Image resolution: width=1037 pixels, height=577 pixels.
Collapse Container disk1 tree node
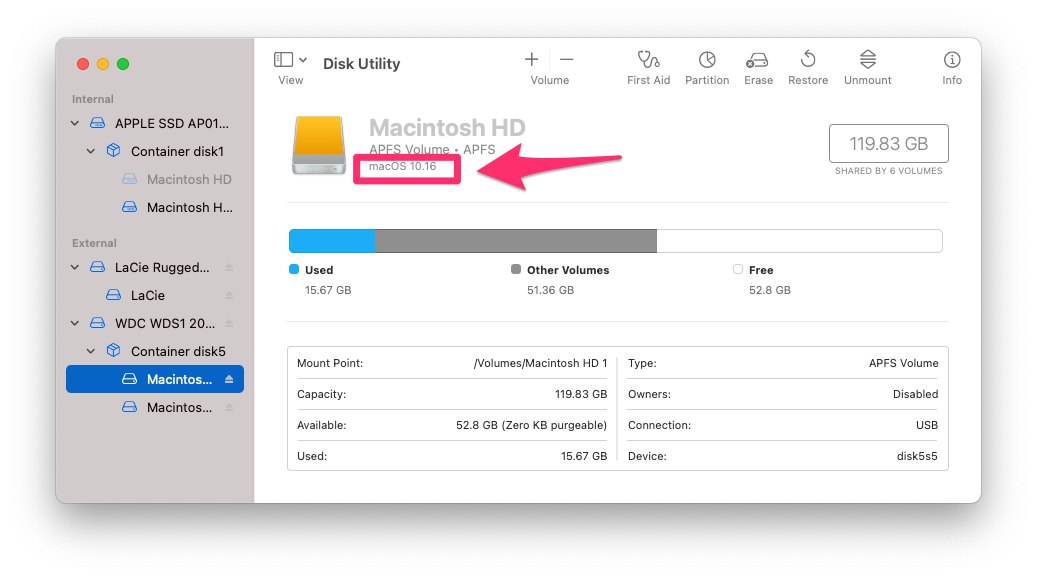click(91, 151)
